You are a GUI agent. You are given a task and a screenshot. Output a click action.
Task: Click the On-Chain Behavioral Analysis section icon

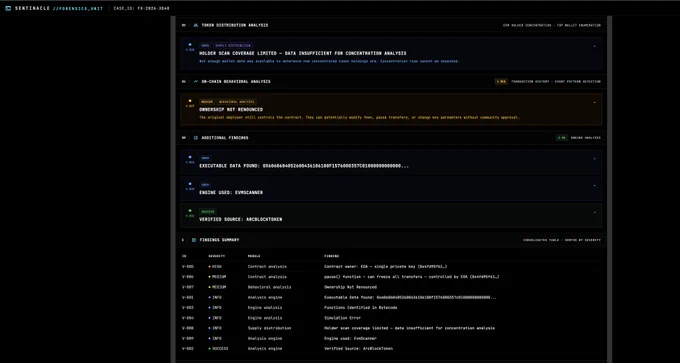(196, 82)
